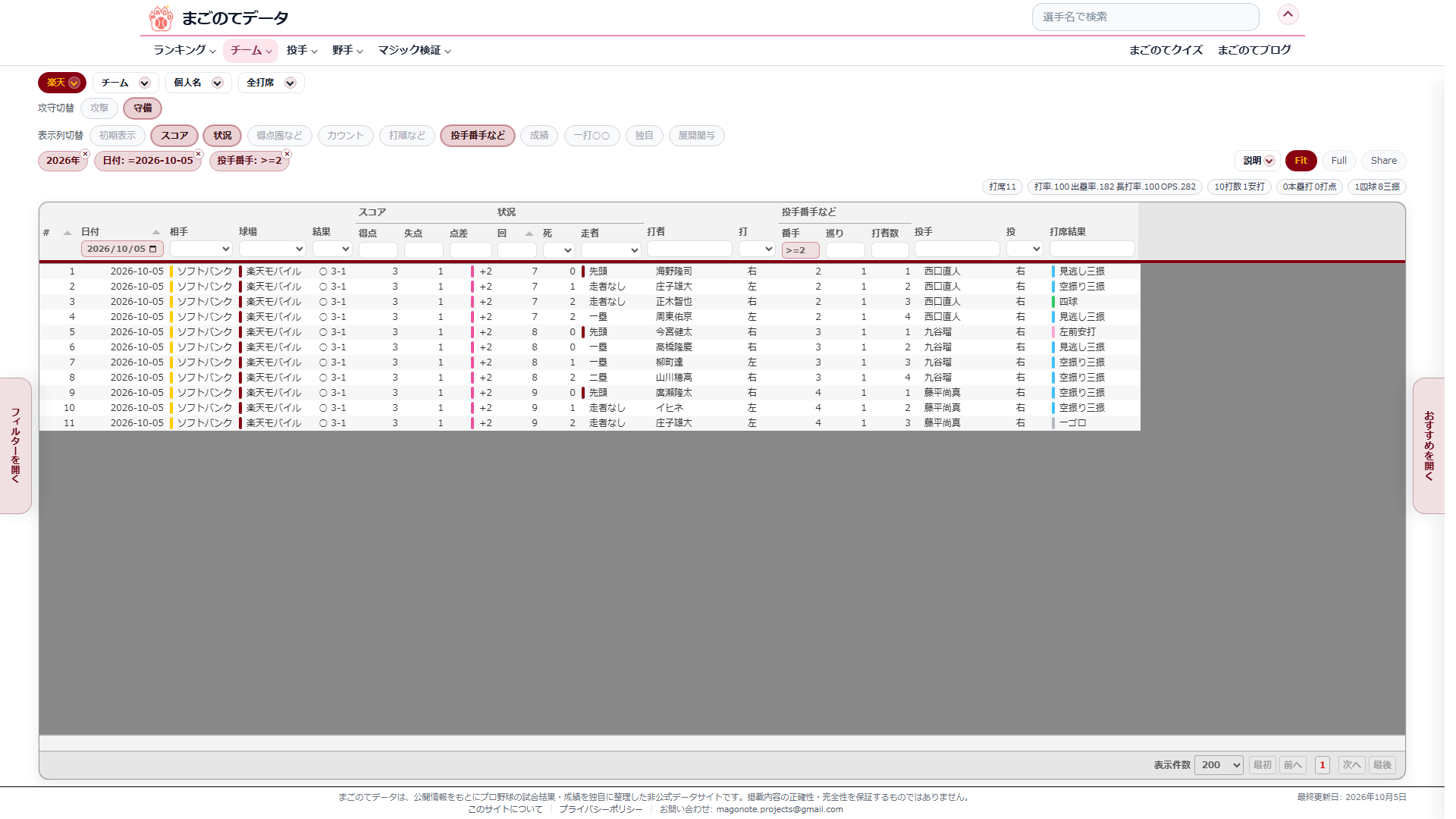The image size is (1456, 819).
Task: Click the paw logo icon
Action: [x=161, y=17]
